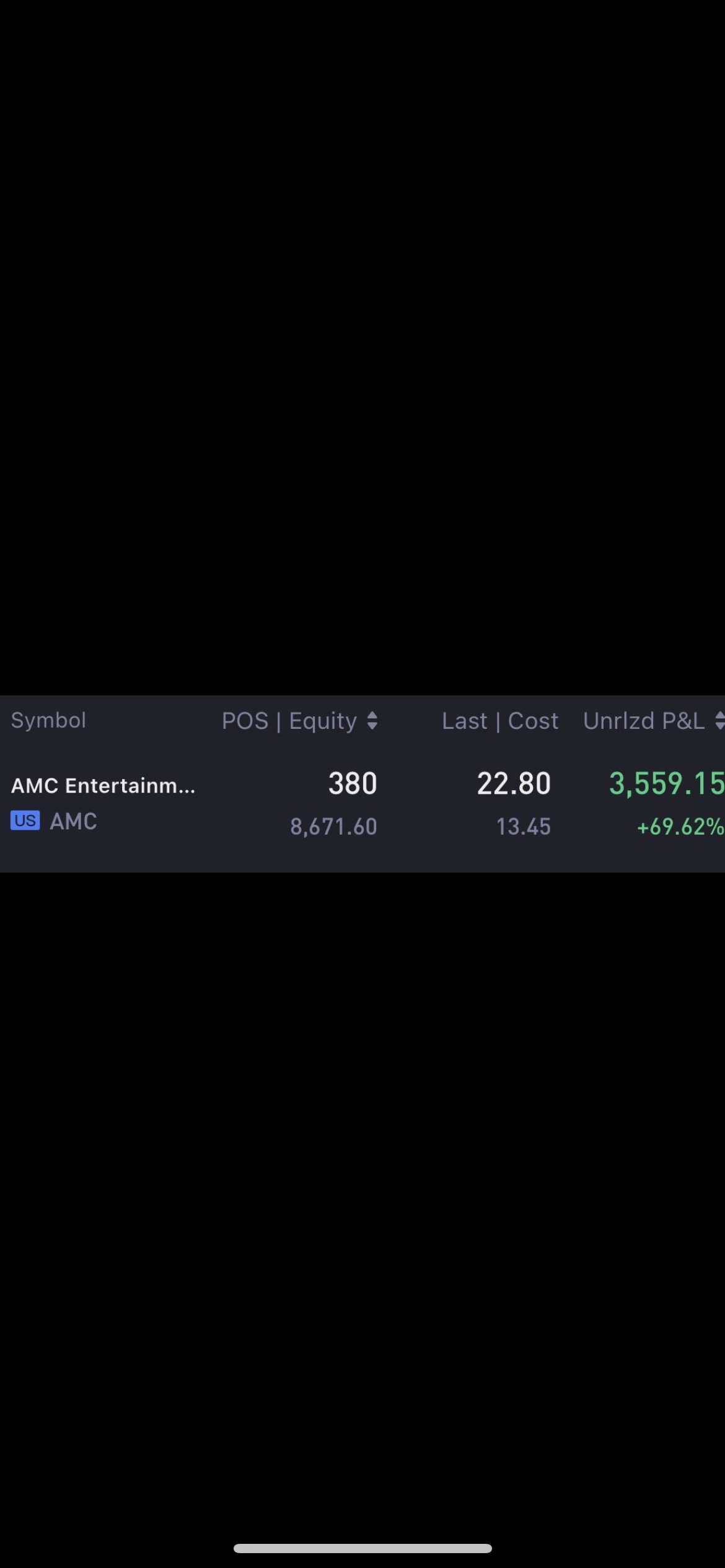Click the Symbol column header
The height and width of the screenshot is (1568, 725).
tap(48, 720)
